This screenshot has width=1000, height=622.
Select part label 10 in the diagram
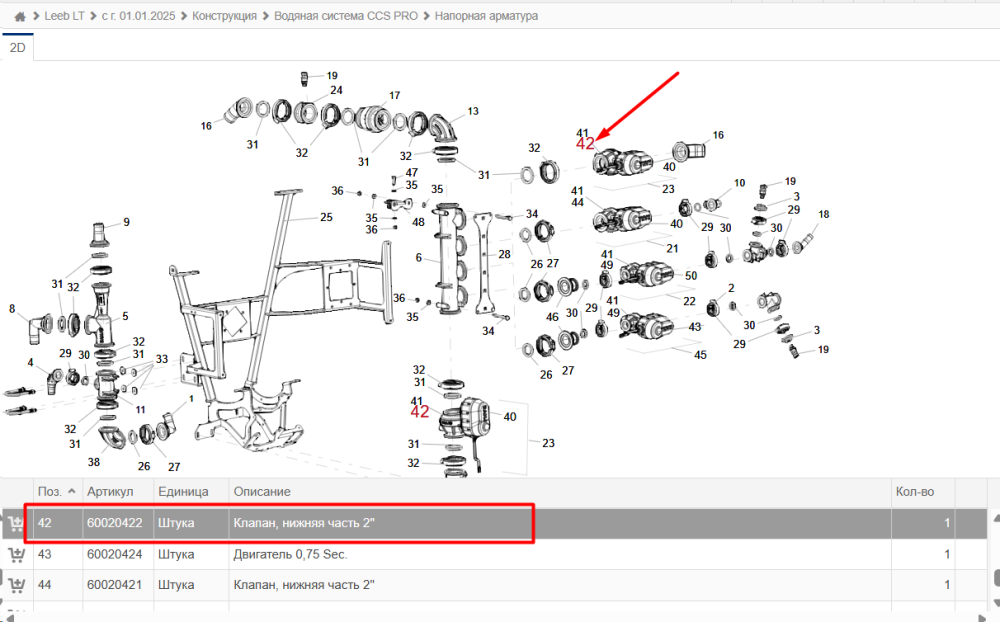pyautogui.click(x=739, y=184)
